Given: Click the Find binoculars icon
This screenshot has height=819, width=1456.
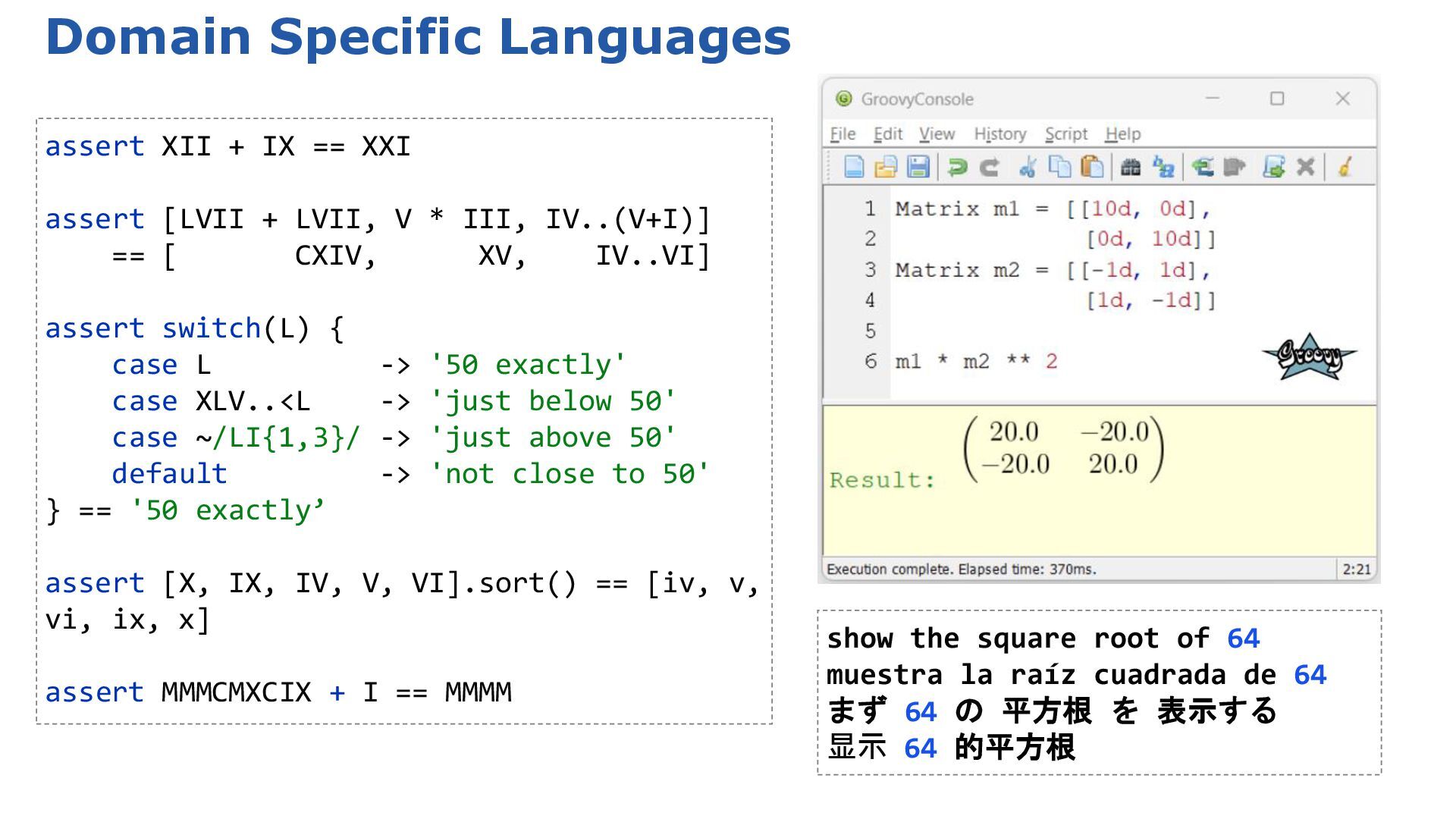Looking at the screenshot, I should 1131,166.
